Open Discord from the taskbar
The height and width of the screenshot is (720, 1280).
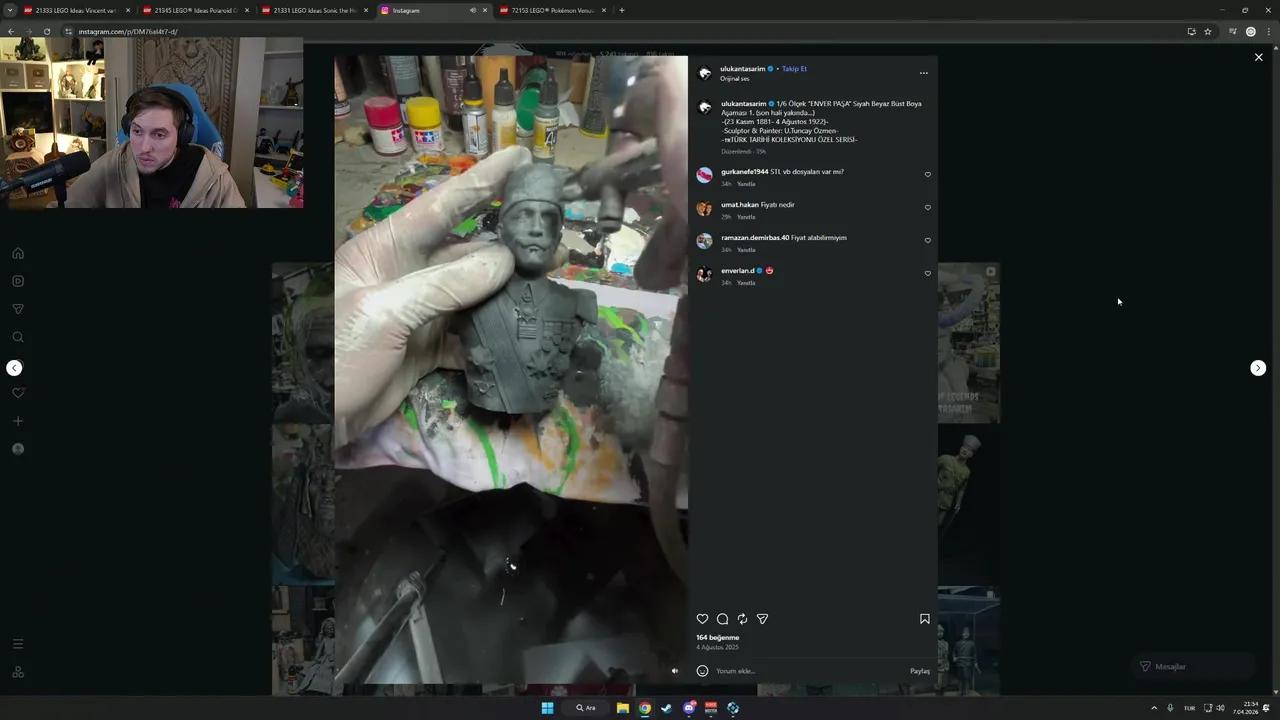tap(689, 708)
